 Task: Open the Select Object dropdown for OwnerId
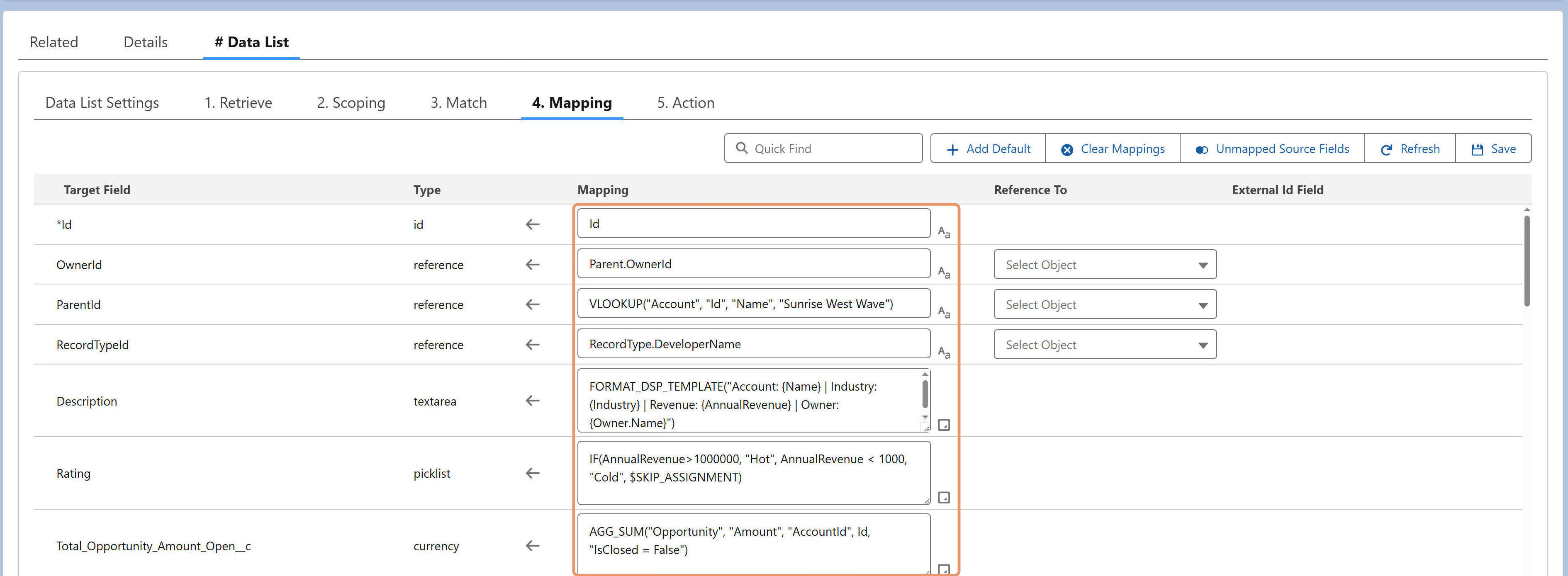(1105, 265)
